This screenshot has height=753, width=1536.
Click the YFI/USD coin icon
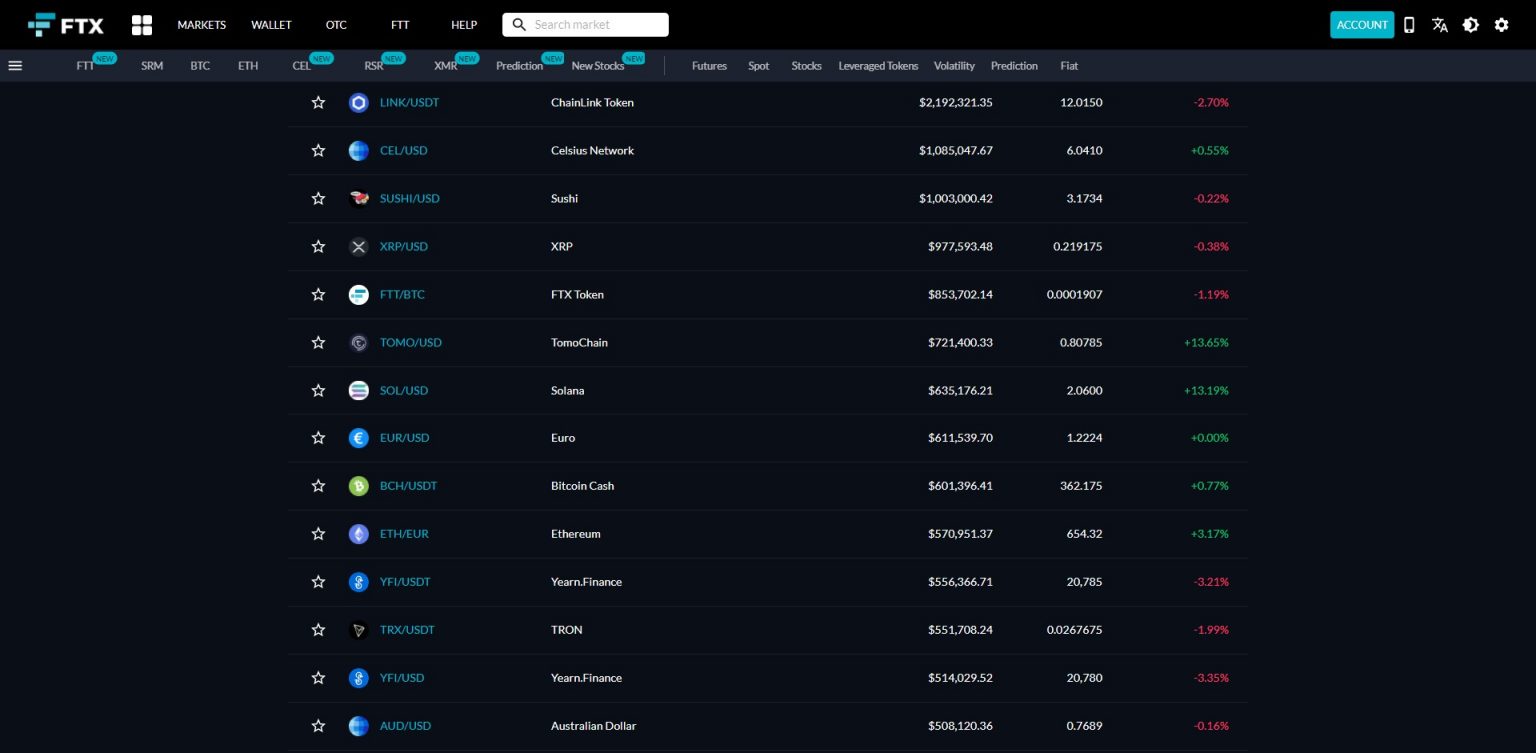point(358,678)
